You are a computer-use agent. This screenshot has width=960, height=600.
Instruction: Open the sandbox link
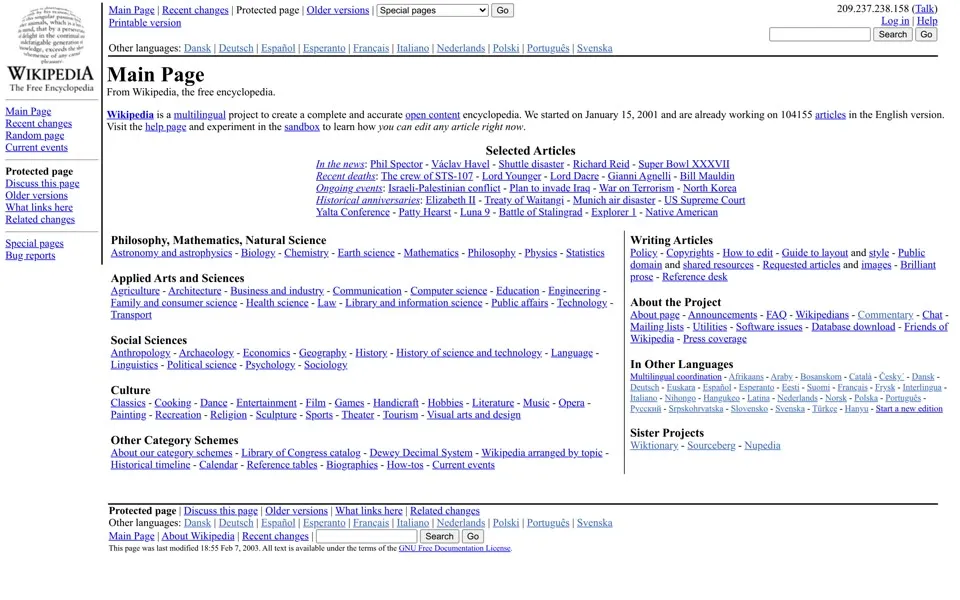click(302, 127)
